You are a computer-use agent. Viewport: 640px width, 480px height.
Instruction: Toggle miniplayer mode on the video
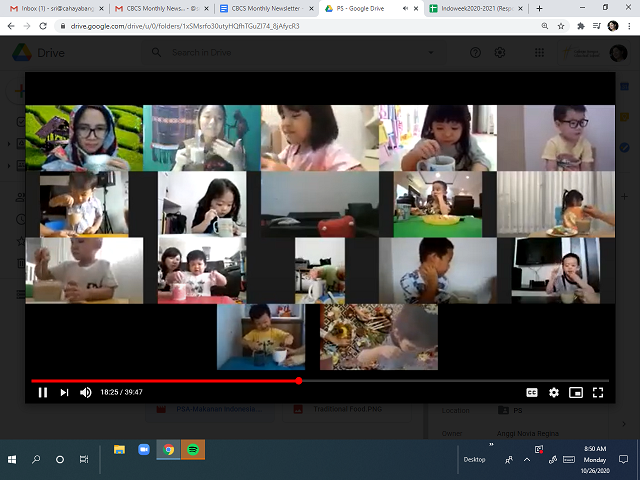pos(576,393)
